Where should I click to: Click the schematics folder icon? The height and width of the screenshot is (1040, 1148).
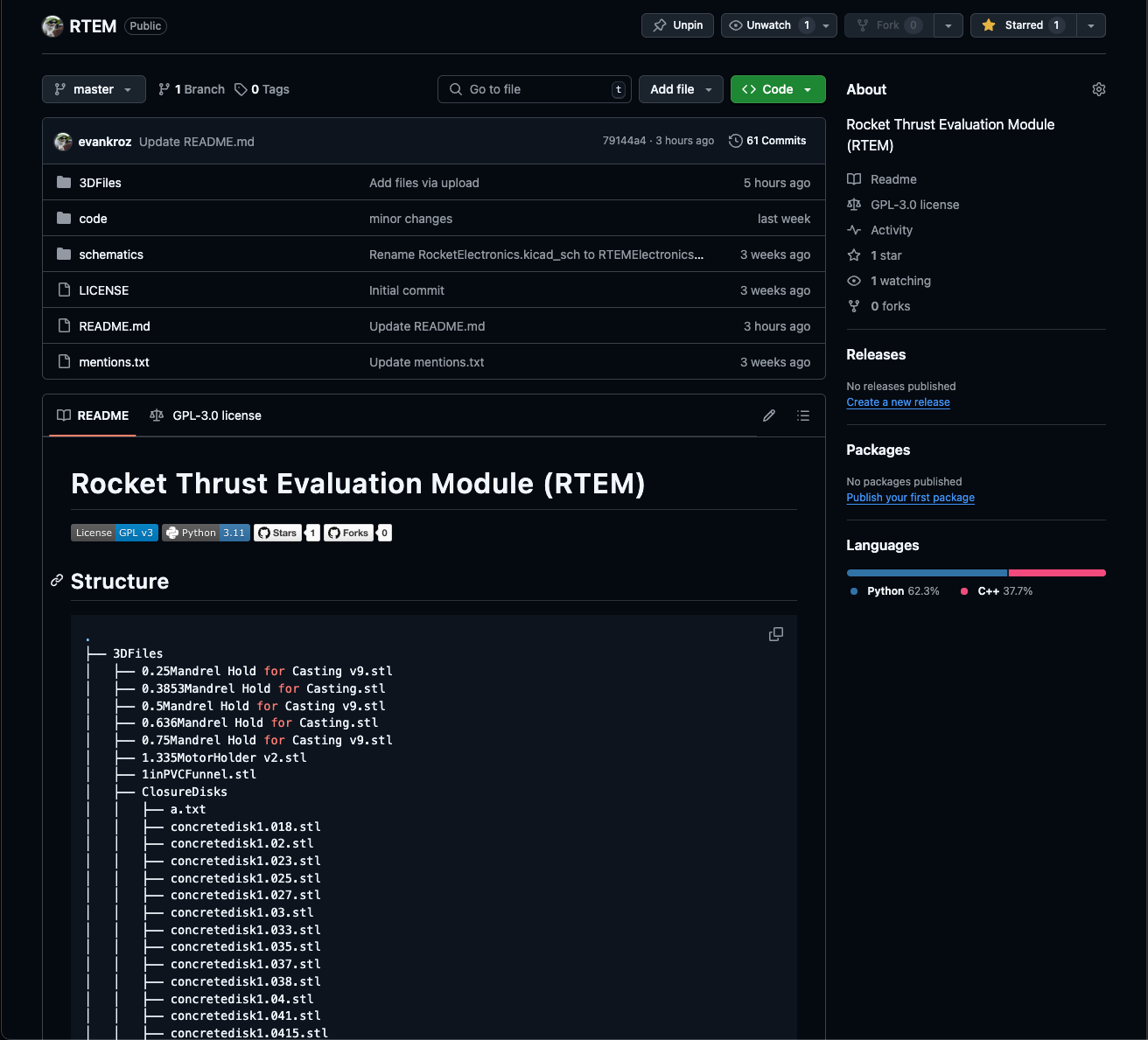(62, 254)
